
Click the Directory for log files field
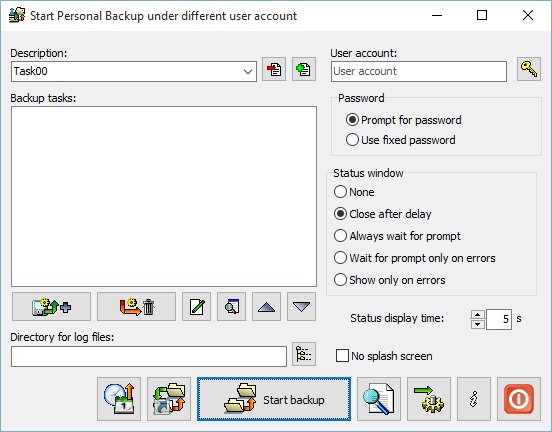point(149,356)
